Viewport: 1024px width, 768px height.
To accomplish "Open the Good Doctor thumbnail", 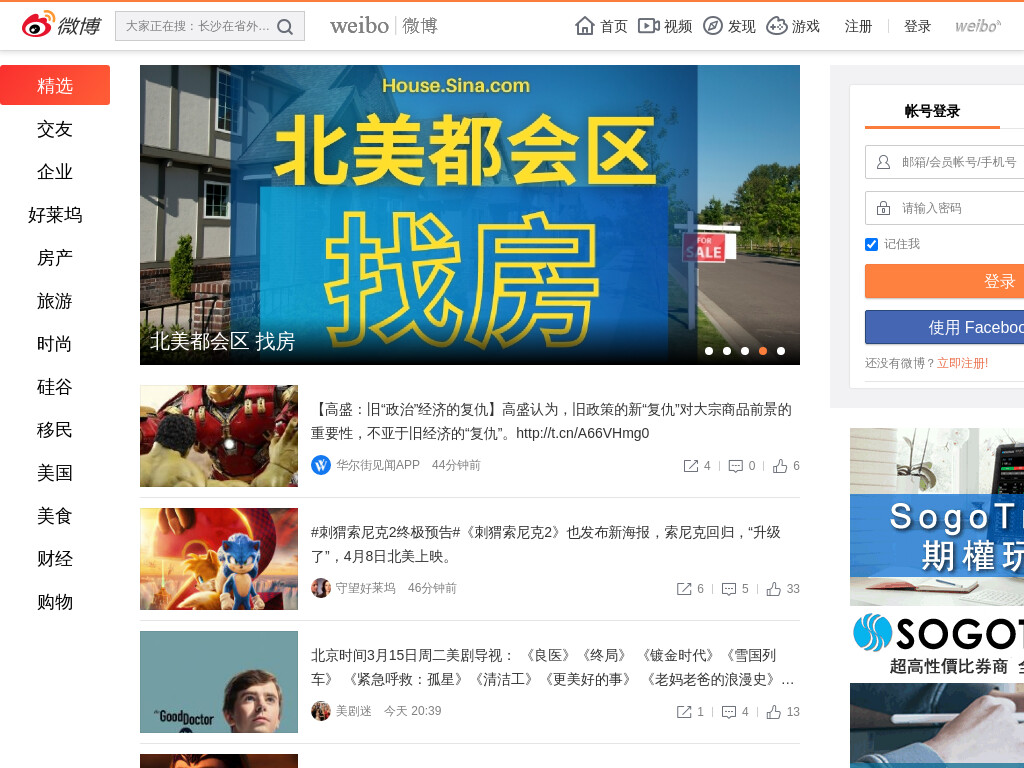I will pyautogui.click(x=219, y=682).
